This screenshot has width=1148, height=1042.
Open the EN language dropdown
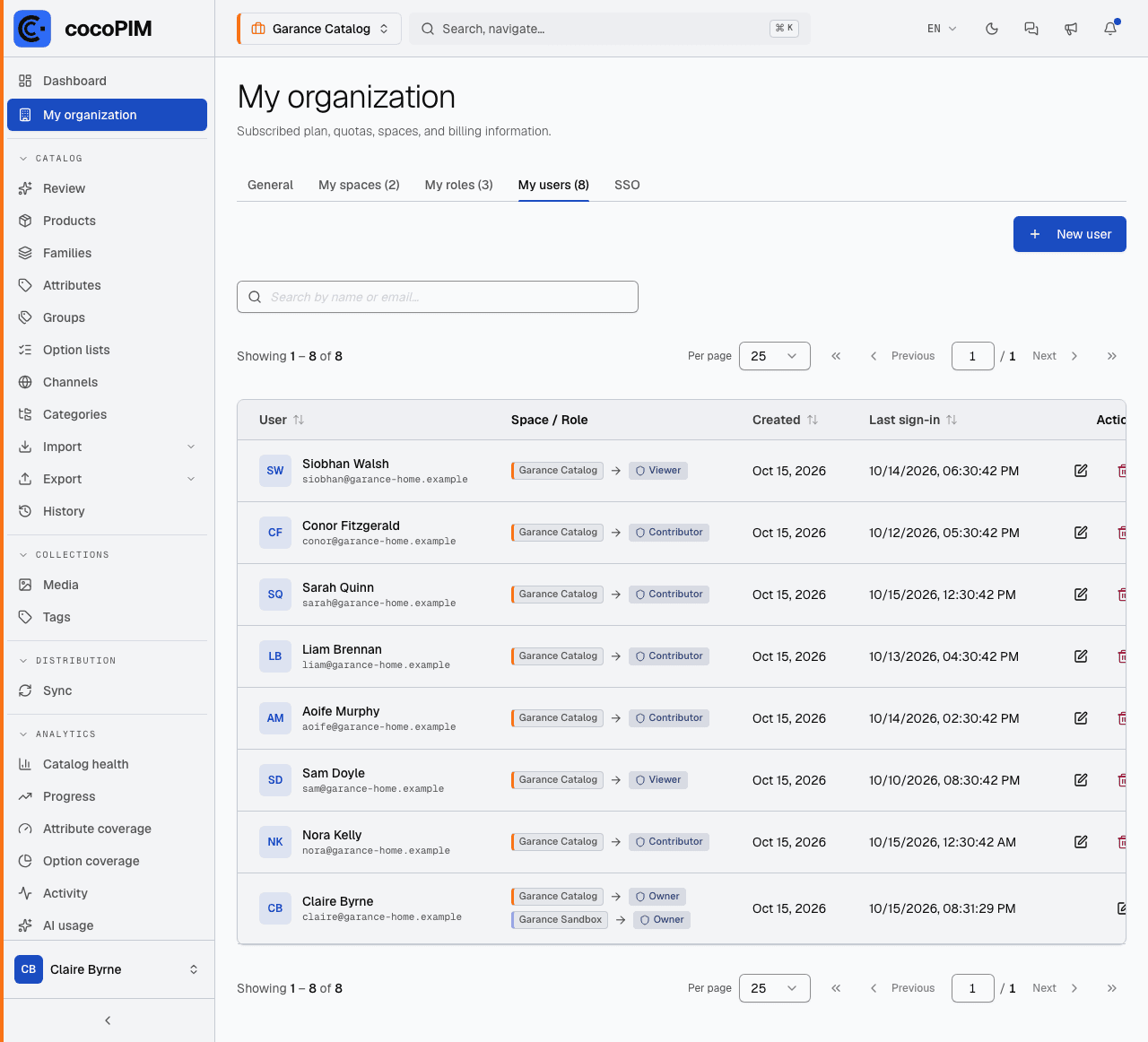coord(942,29)
